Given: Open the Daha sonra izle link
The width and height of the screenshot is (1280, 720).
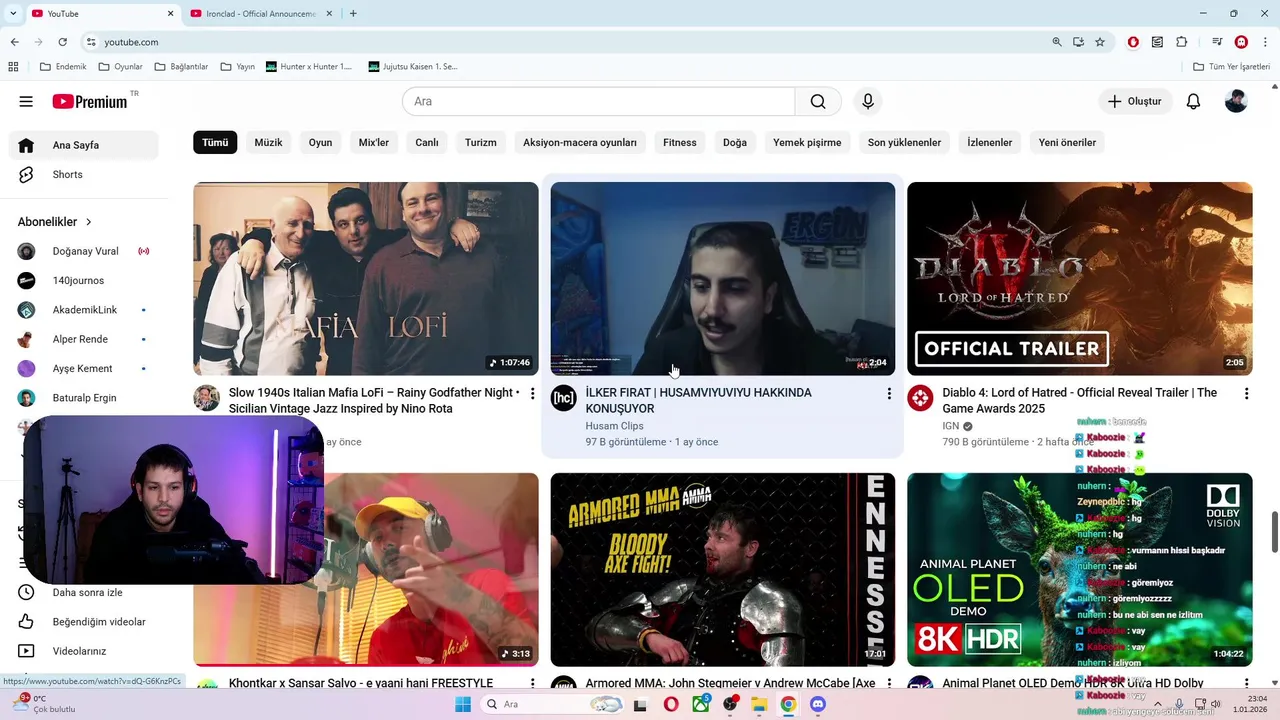Looking at the screenshot, I should click(87, 593).
